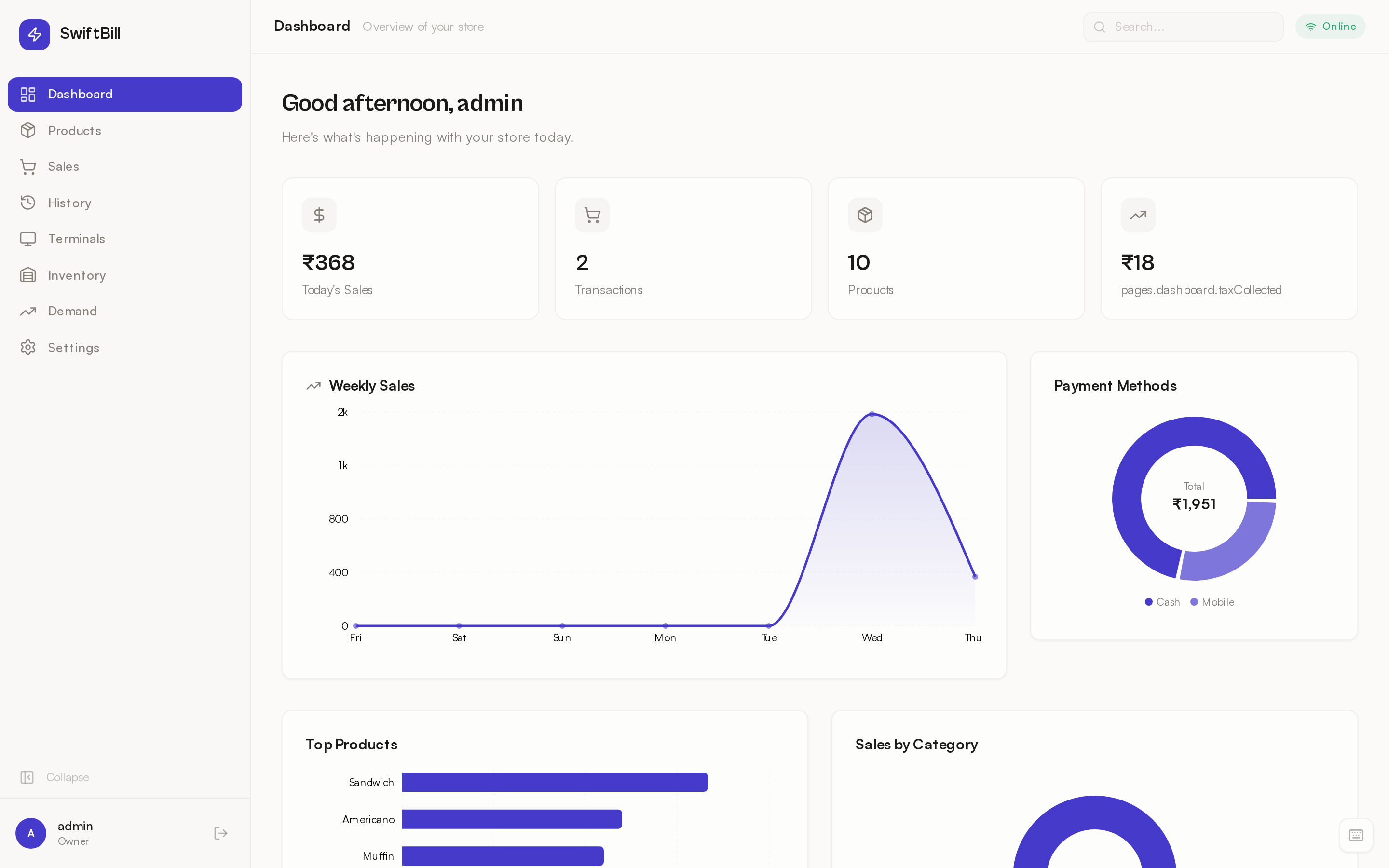The width and height of the screenshot is (1389, 868).
Task: Open the keyboard shortcuts floating button
Action: [x=1356, y=835]
